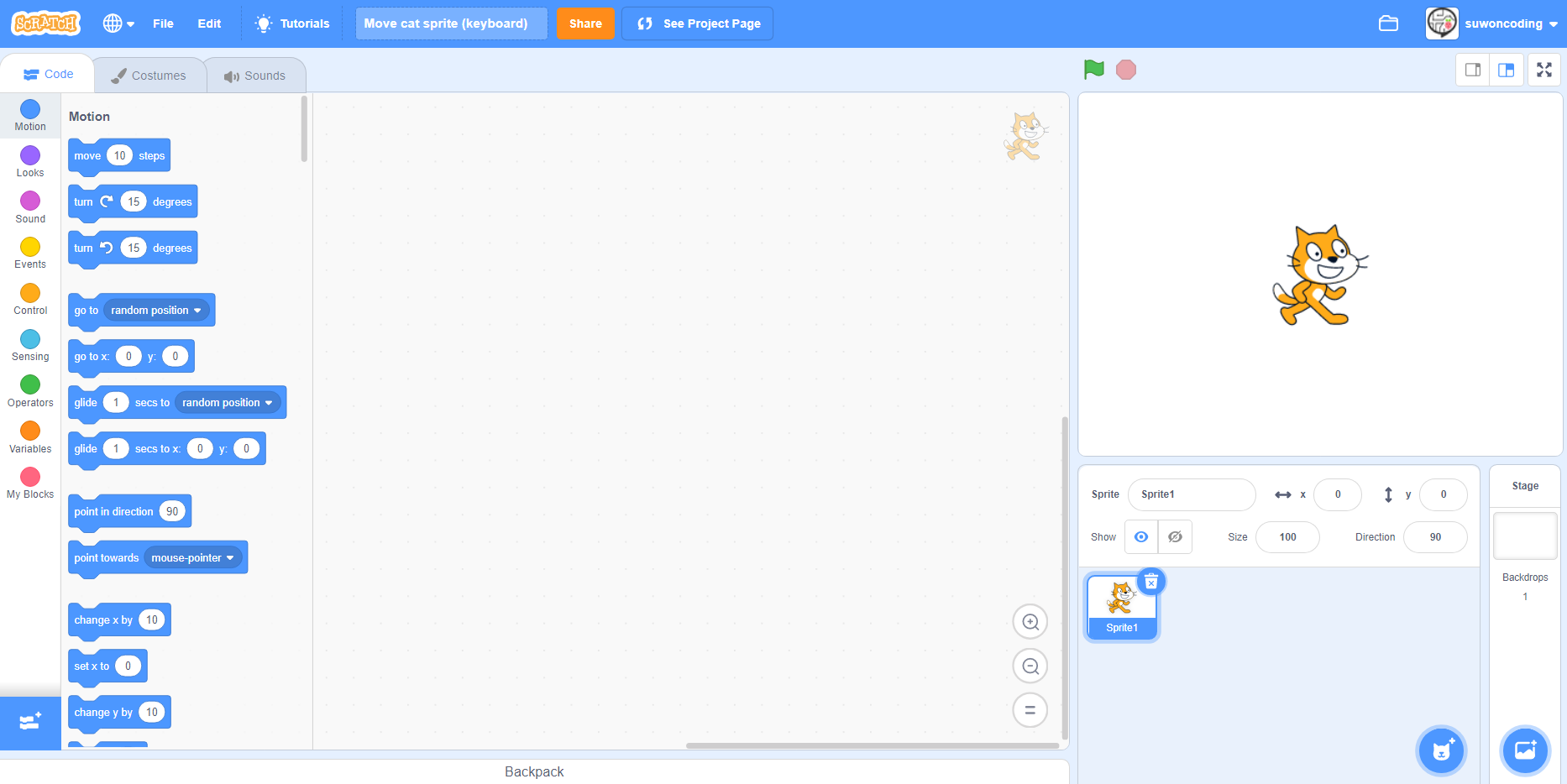Zoom out the code workspace
The height and width of the screenshot is (784, 1567).
(x=1030, y=666)
